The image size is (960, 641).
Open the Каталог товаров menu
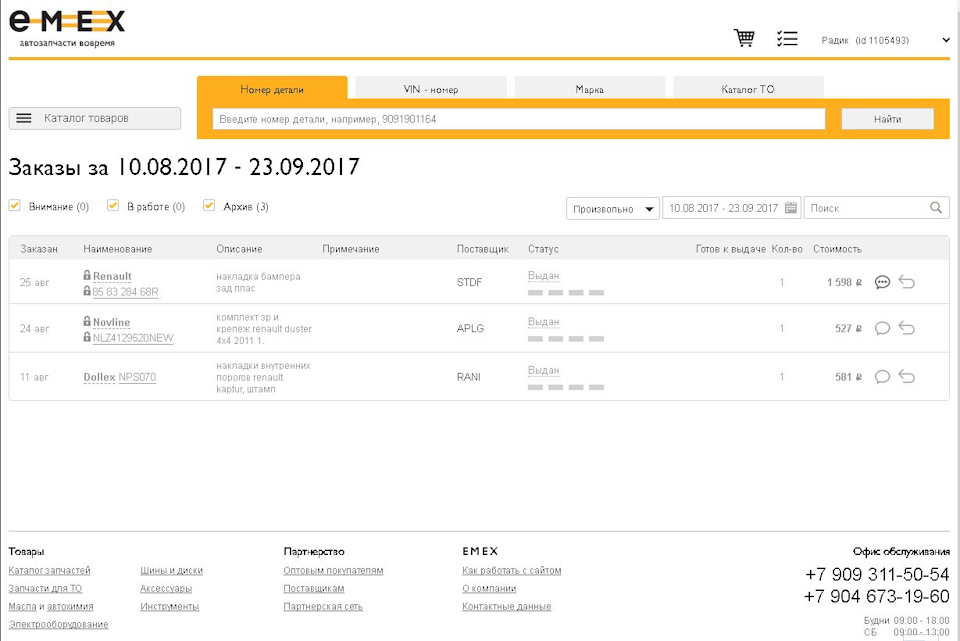pos(94,117)
